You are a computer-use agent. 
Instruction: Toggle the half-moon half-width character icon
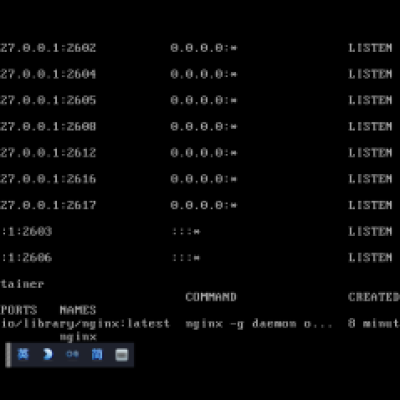pos(48,354)
